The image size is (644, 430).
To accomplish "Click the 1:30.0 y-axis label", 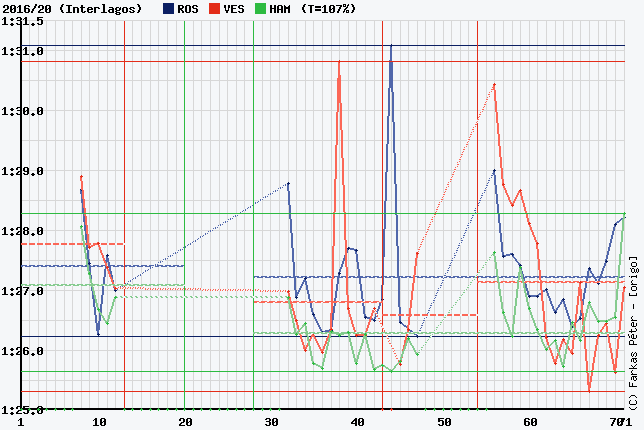I will click(23, 111).
